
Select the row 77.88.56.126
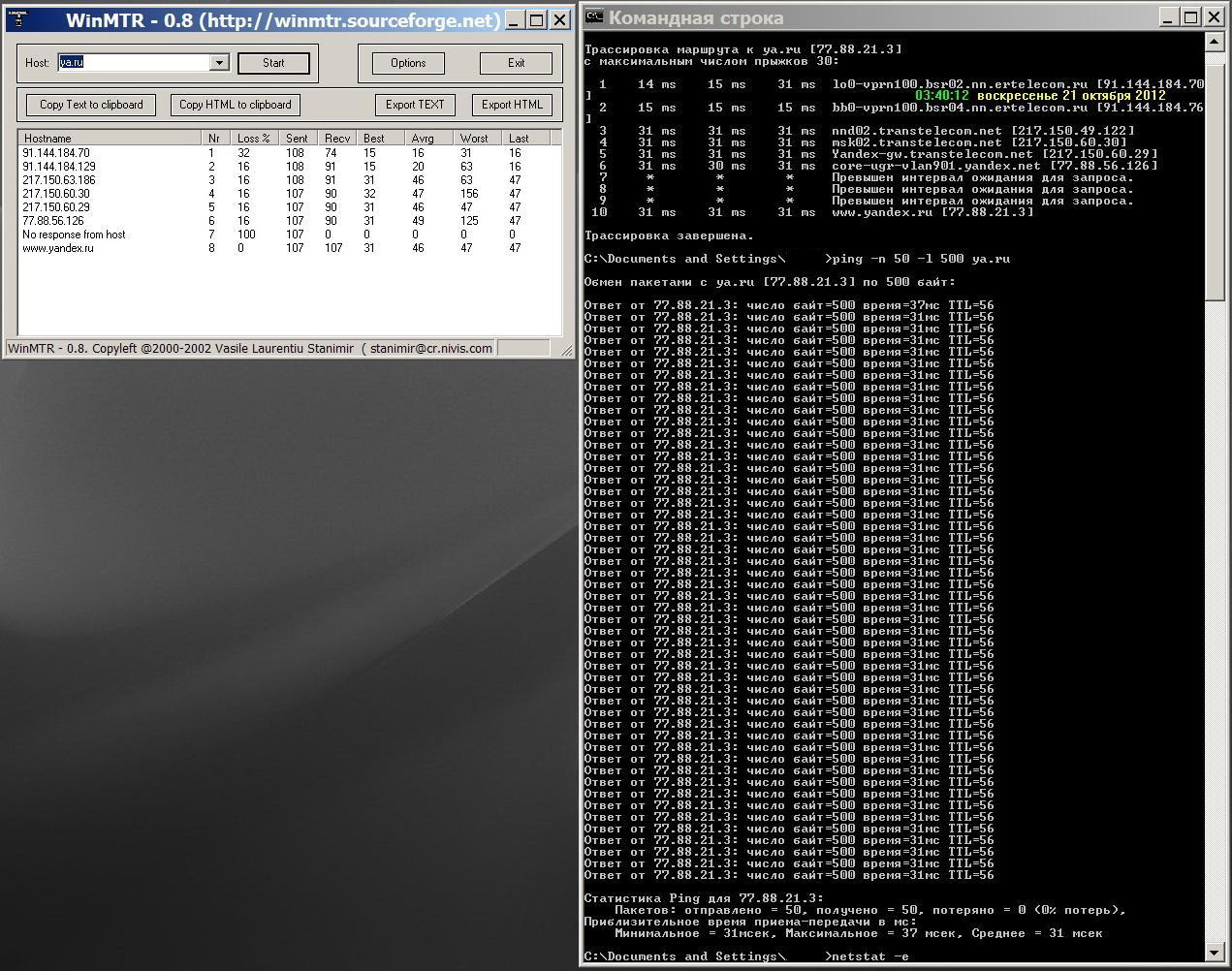(289, 221)
